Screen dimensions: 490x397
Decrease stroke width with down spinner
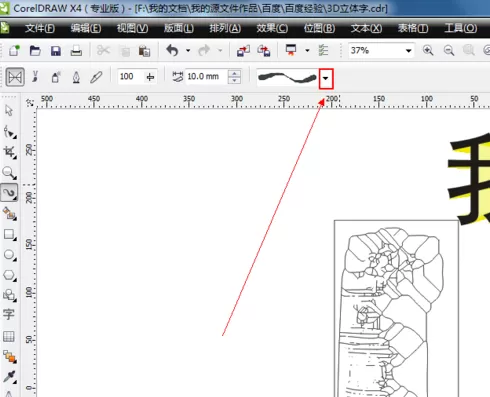point(234,80)
